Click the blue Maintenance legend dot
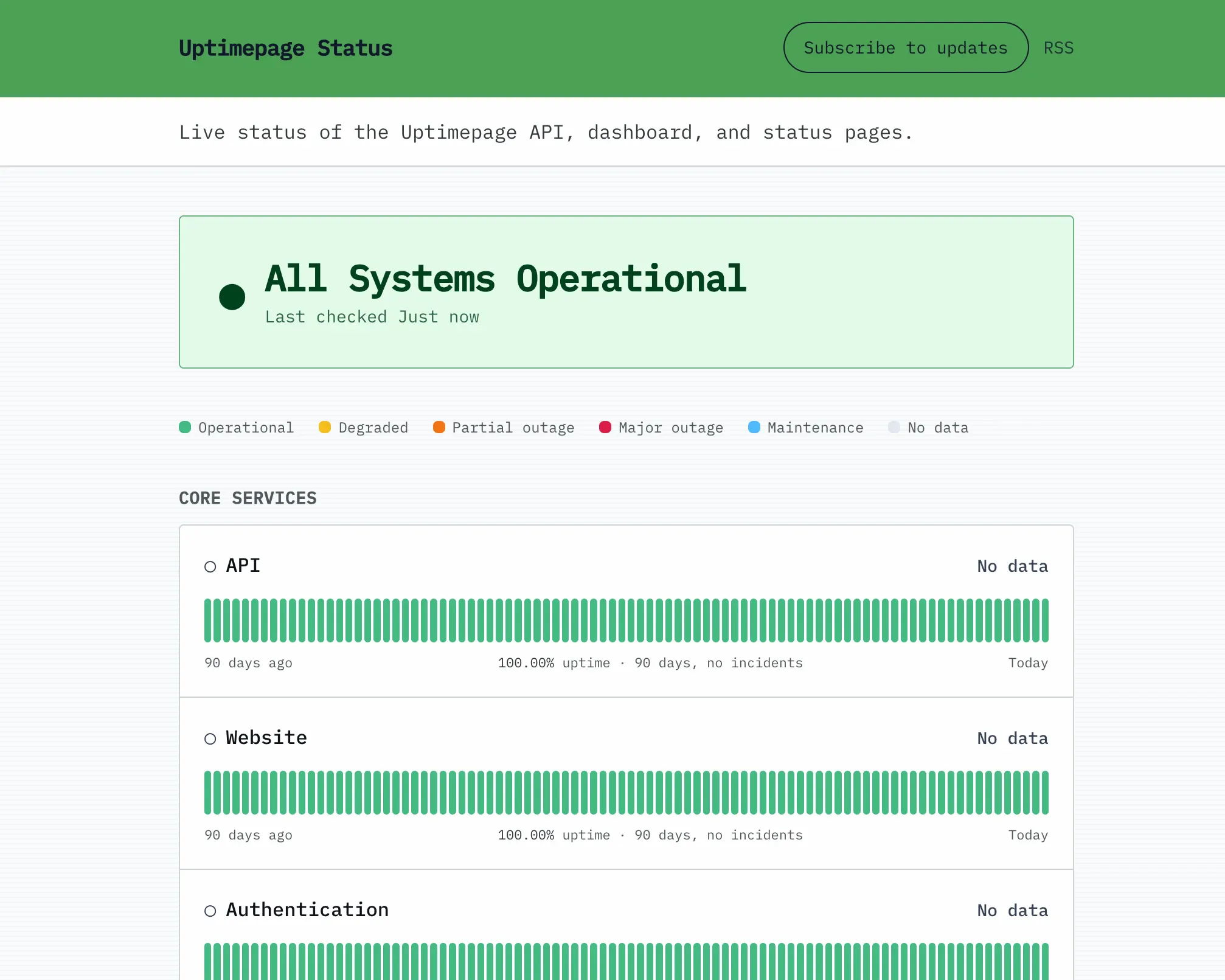This screenshot has height=980, width=1225. (x=754, y=427)
